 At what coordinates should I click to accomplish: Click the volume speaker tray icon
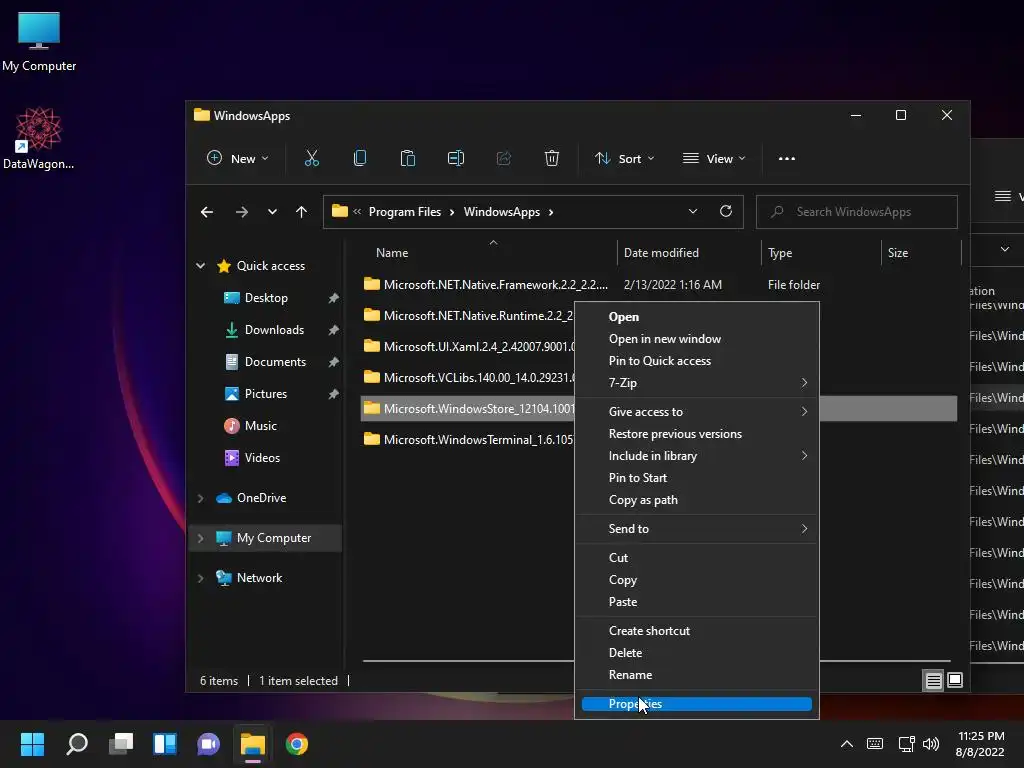[931, 744]
